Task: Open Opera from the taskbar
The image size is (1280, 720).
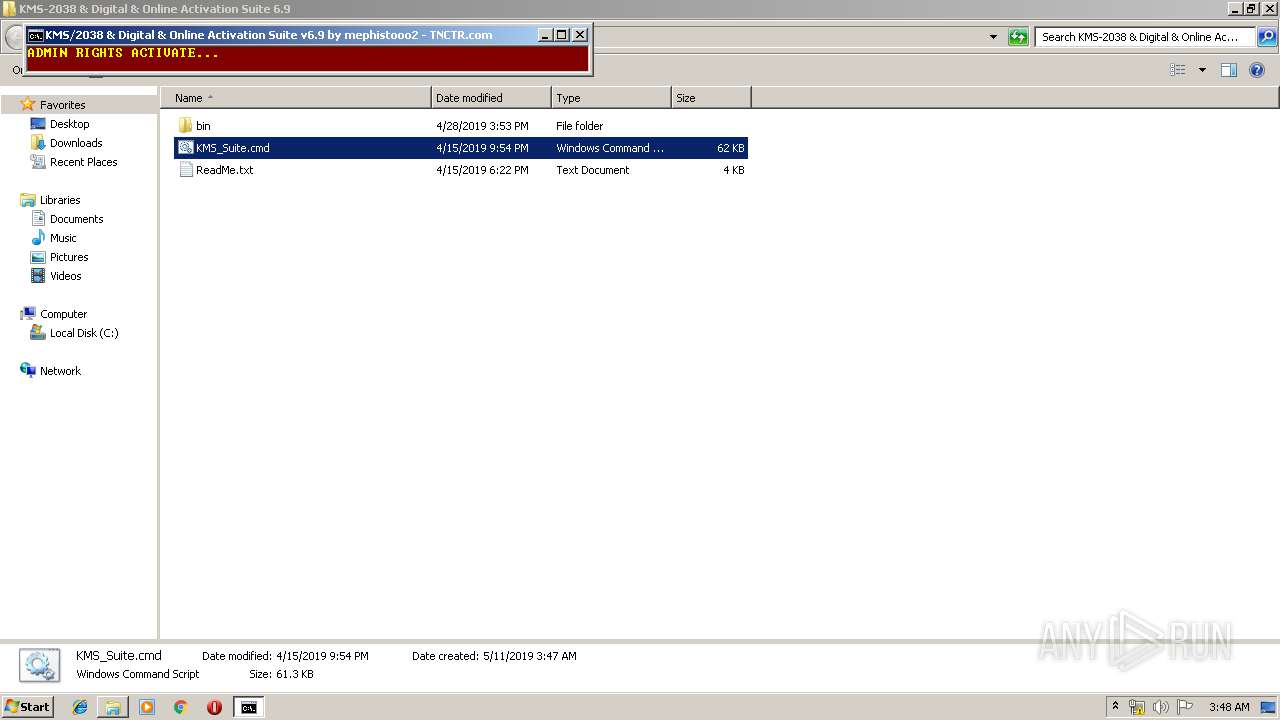Action: 214,707
